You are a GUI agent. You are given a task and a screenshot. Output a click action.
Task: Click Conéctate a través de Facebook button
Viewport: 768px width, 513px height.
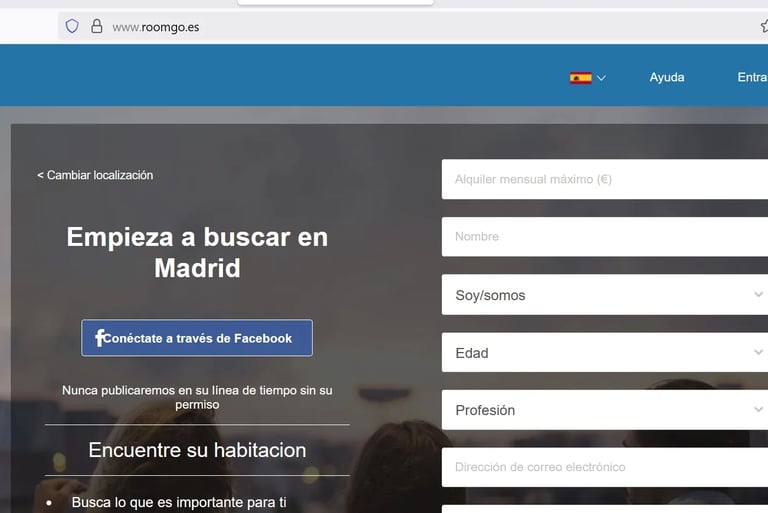coord(197,338)
